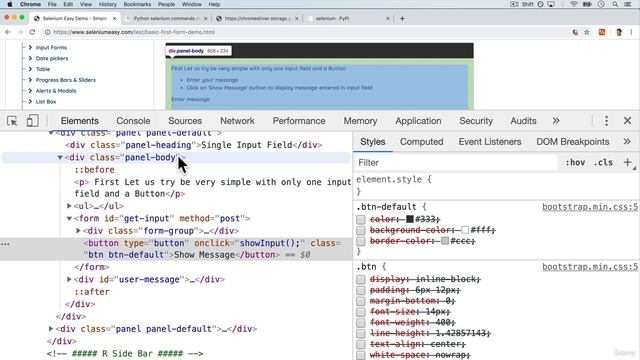Expand the form-group div node

point(78,231)
